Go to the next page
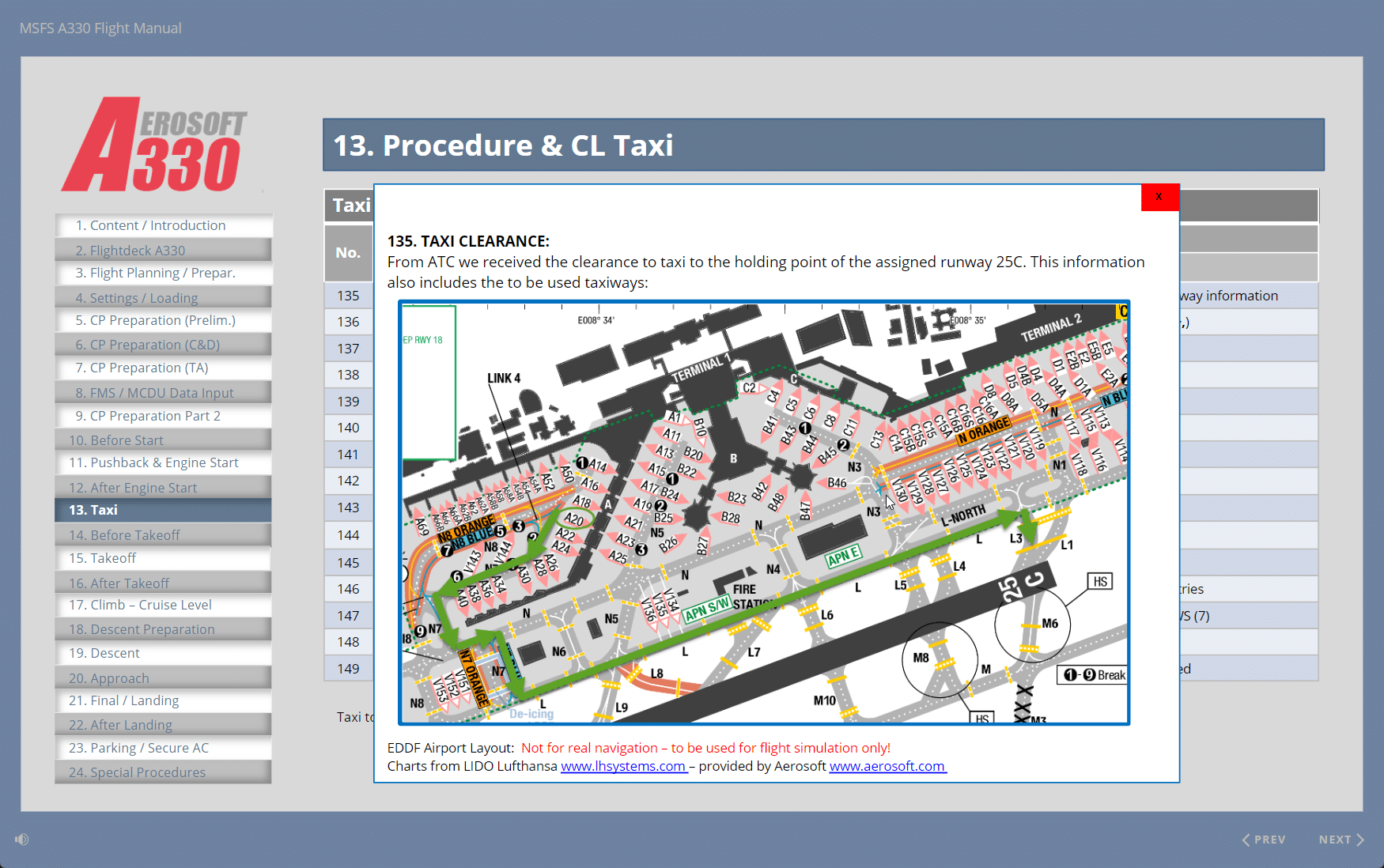 click(1341, 840)
